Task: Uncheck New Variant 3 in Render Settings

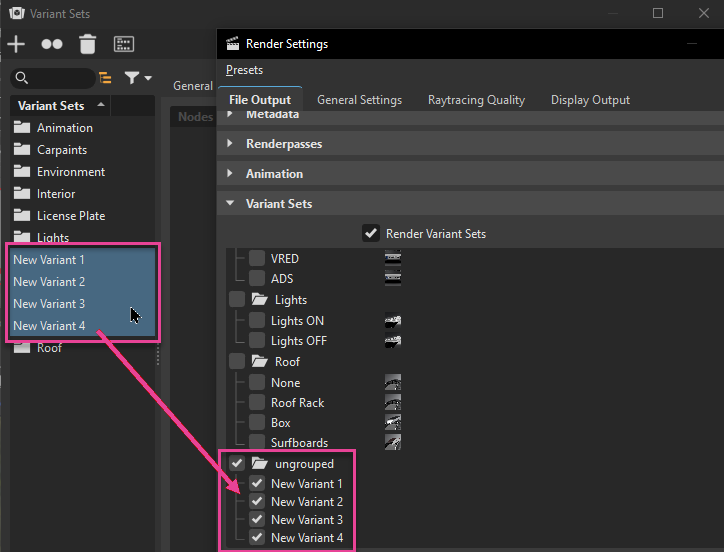Action: [257, 519]
